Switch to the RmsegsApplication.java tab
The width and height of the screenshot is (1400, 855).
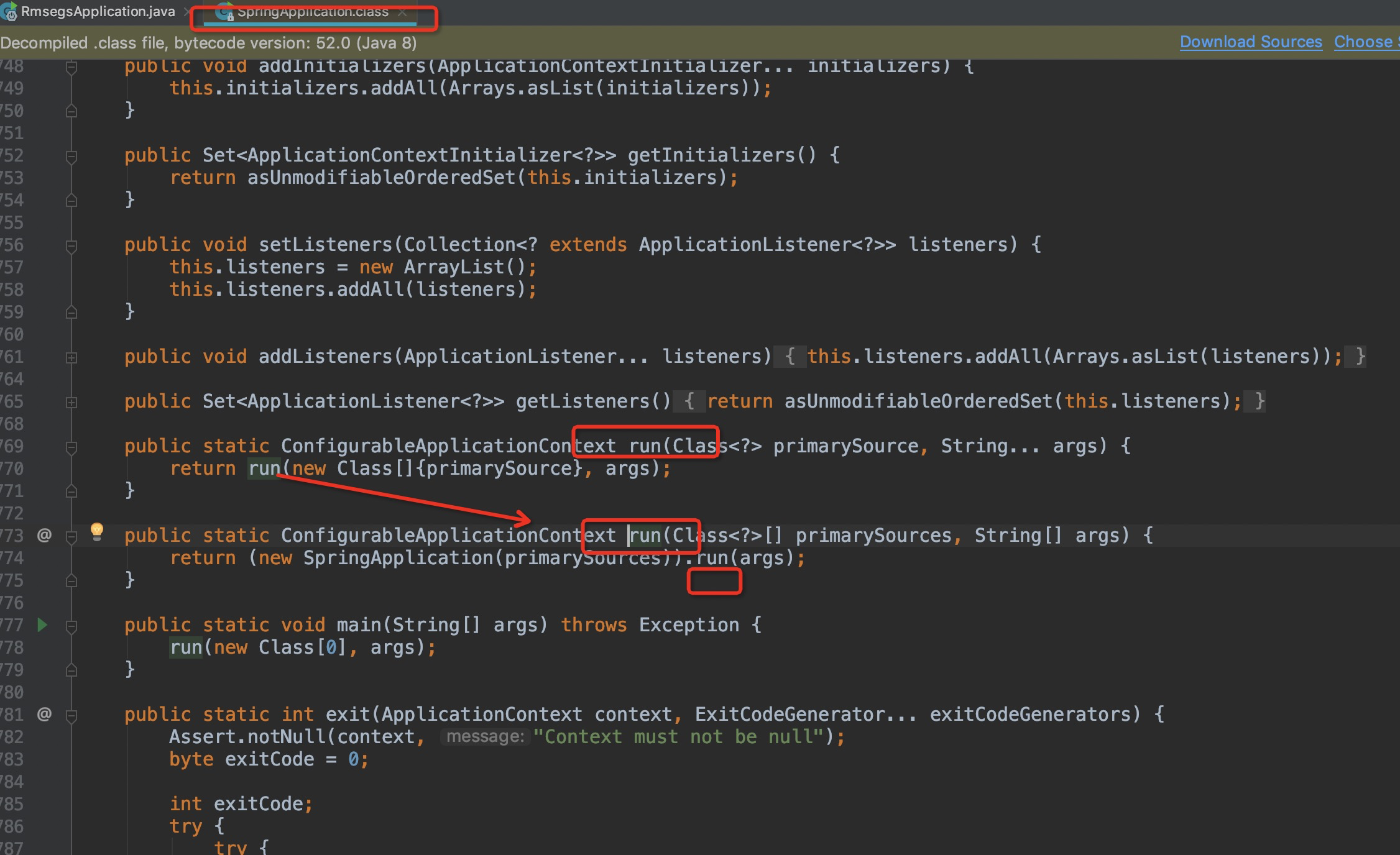(x=98, y=12)
